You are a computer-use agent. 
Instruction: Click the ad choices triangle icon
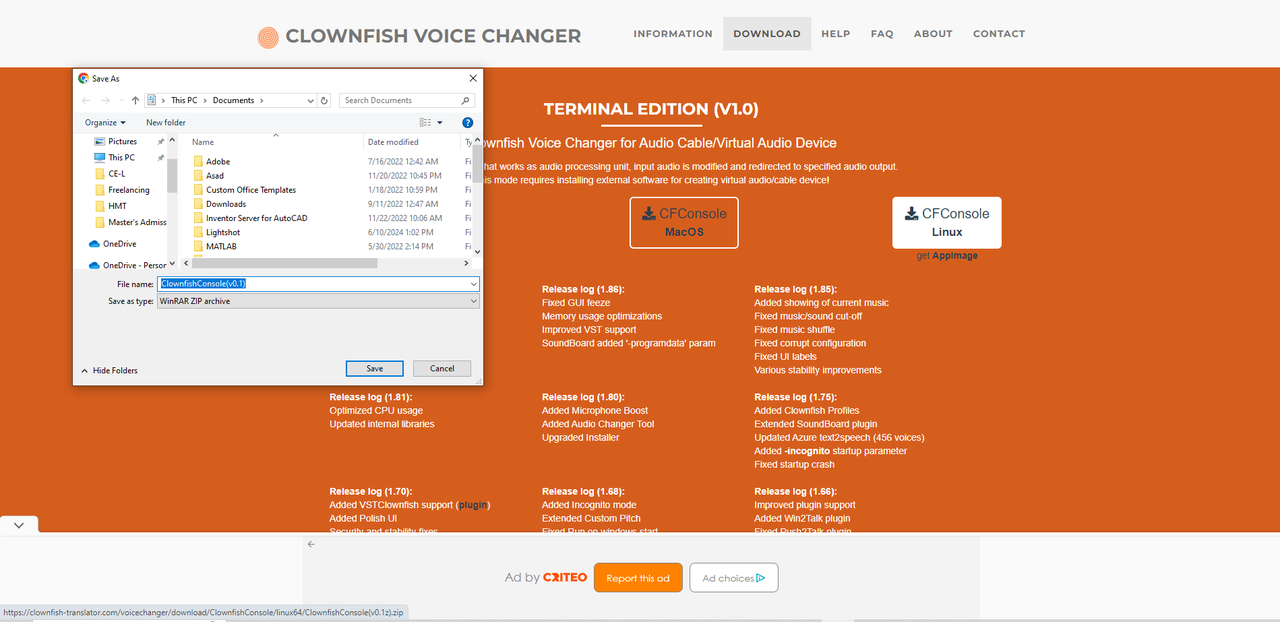tap(761, 578)
